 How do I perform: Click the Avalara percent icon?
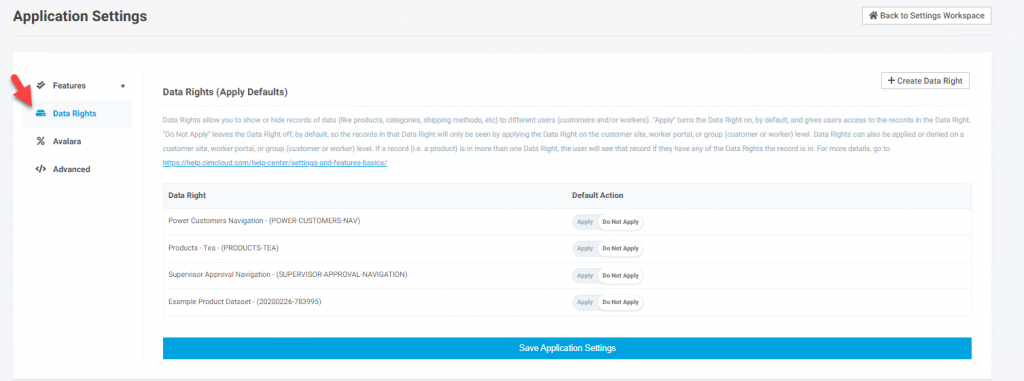tap(40, 141)
